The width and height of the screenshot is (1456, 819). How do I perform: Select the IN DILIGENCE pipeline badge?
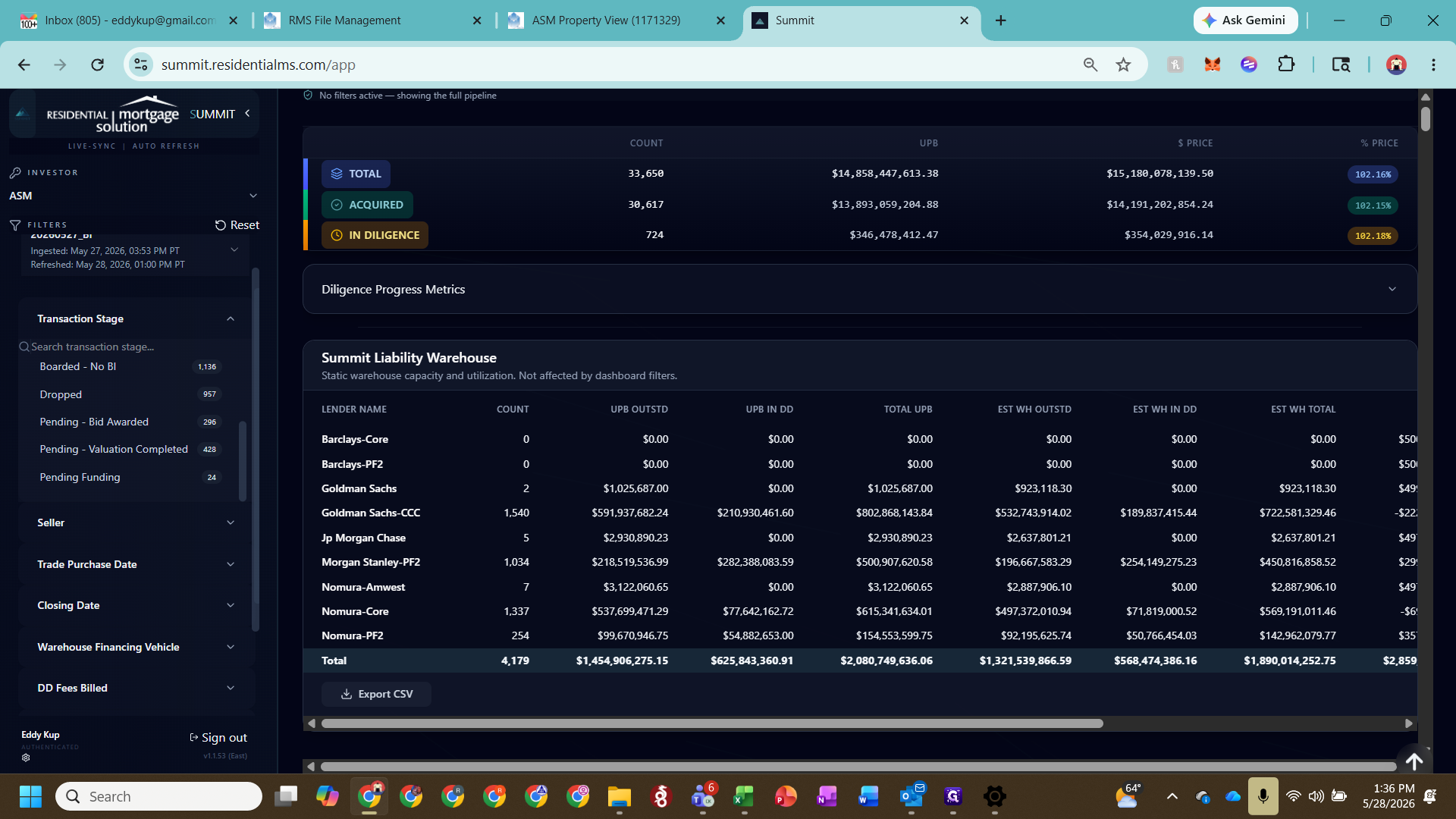(375, 235)
